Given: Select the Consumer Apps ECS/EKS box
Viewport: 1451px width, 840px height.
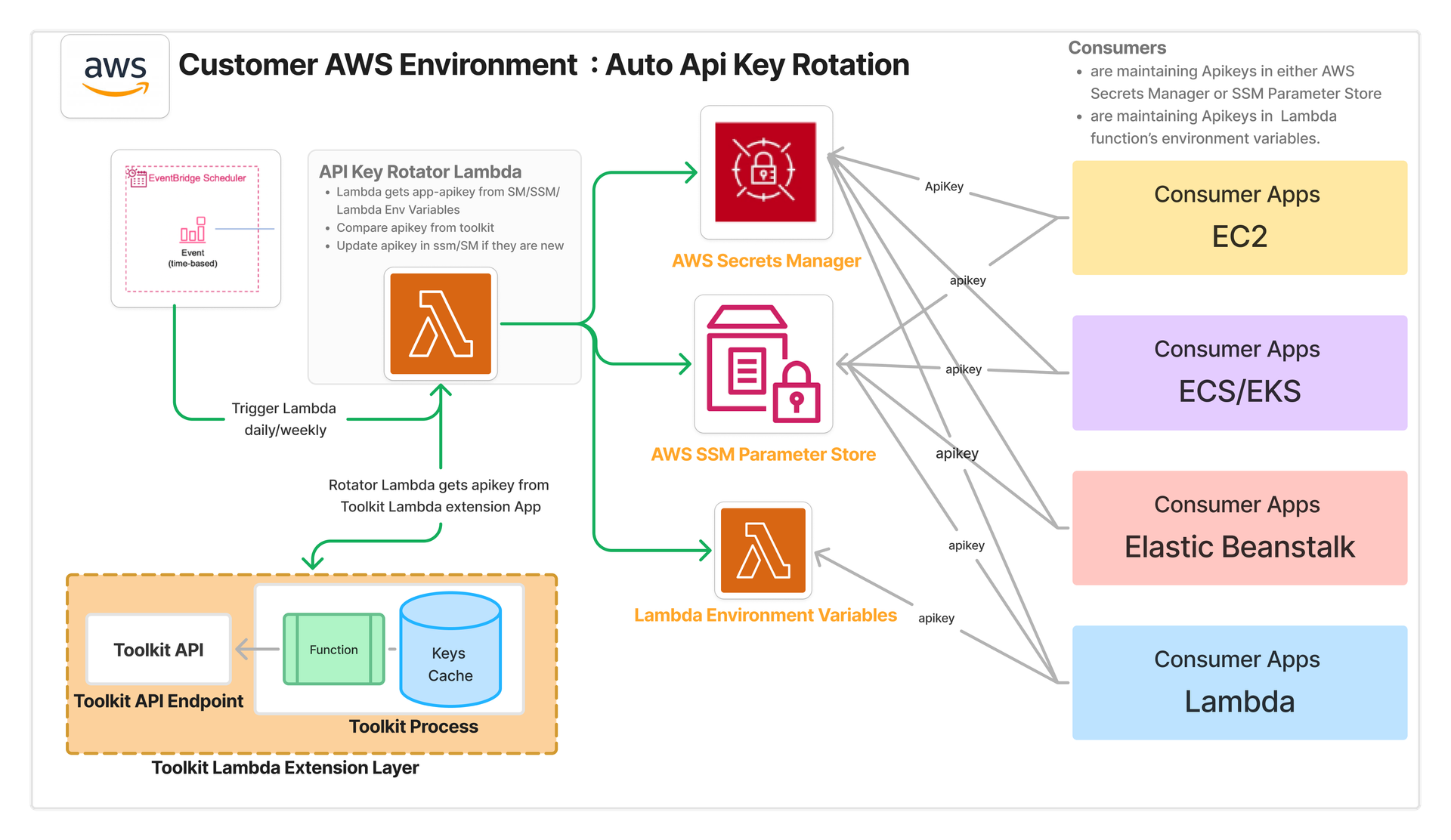Looking at the screenshot, I should click(x=1239, y=372).
